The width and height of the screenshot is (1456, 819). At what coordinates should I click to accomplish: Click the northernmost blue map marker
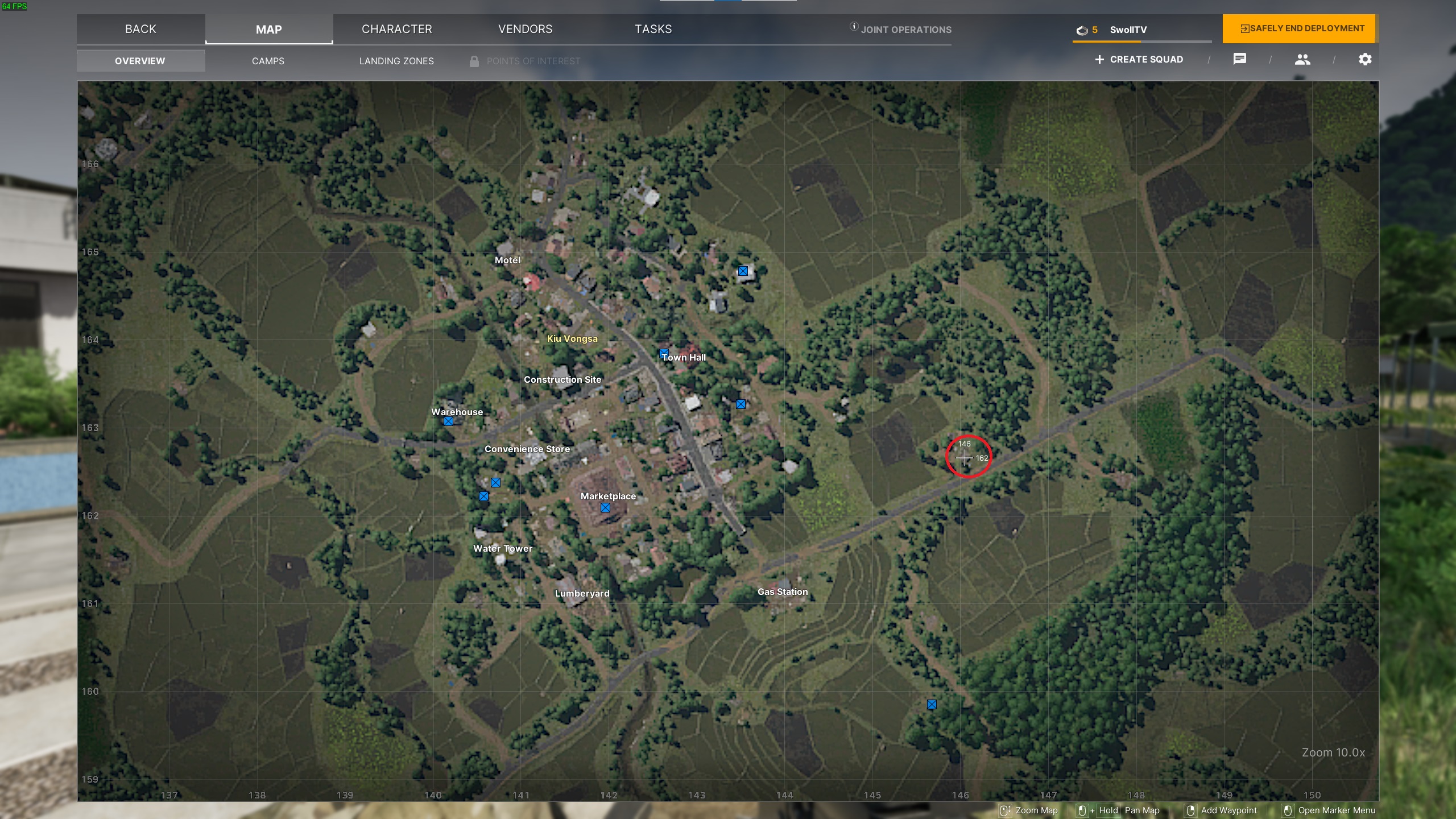(x=743, y=271)
